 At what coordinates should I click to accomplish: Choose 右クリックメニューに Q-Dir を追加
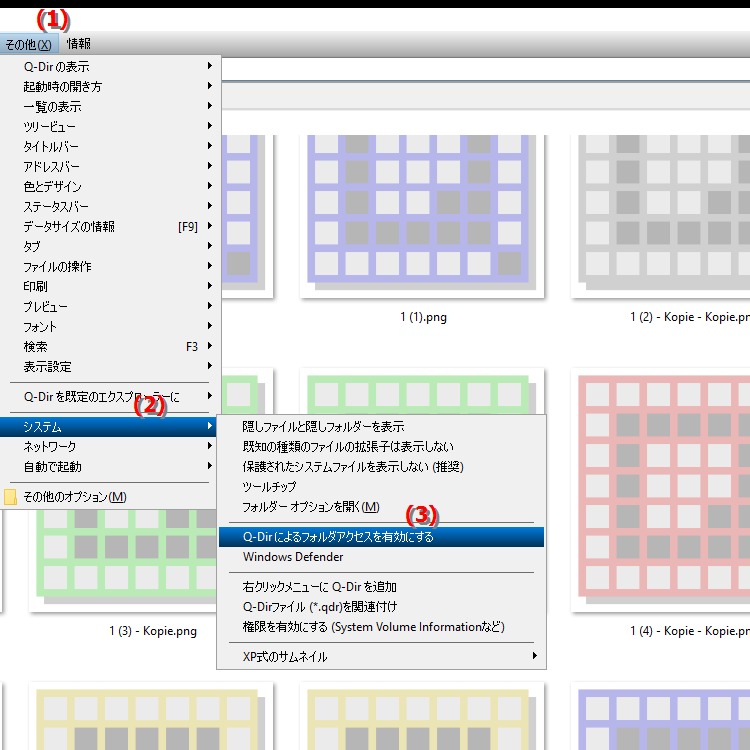tap(381, 586)
